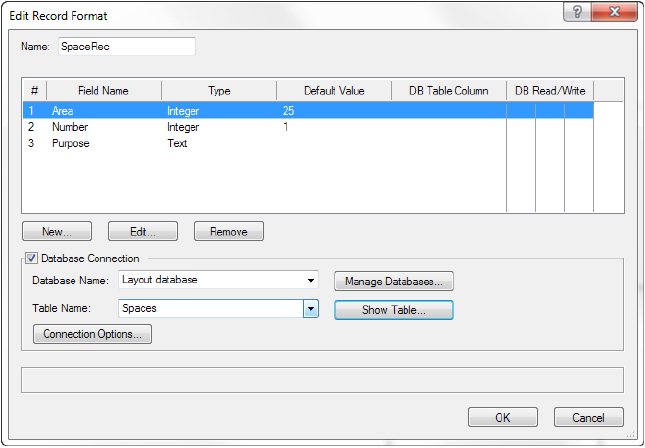Open Manage Databases... dialog
Screen dimensions: 645x448
[394, 281]
